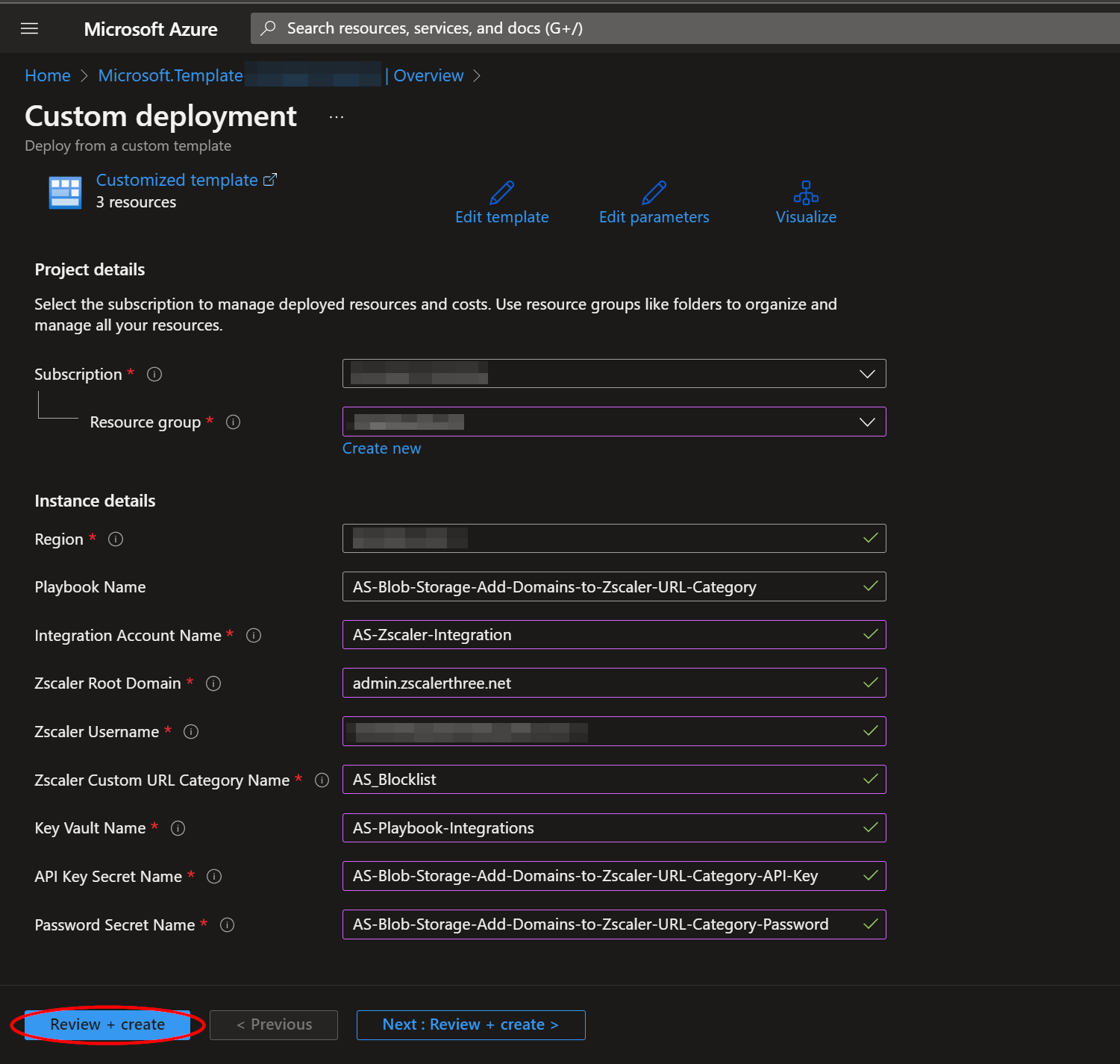Click the Key Vault Name field

(x=614, y=827)
